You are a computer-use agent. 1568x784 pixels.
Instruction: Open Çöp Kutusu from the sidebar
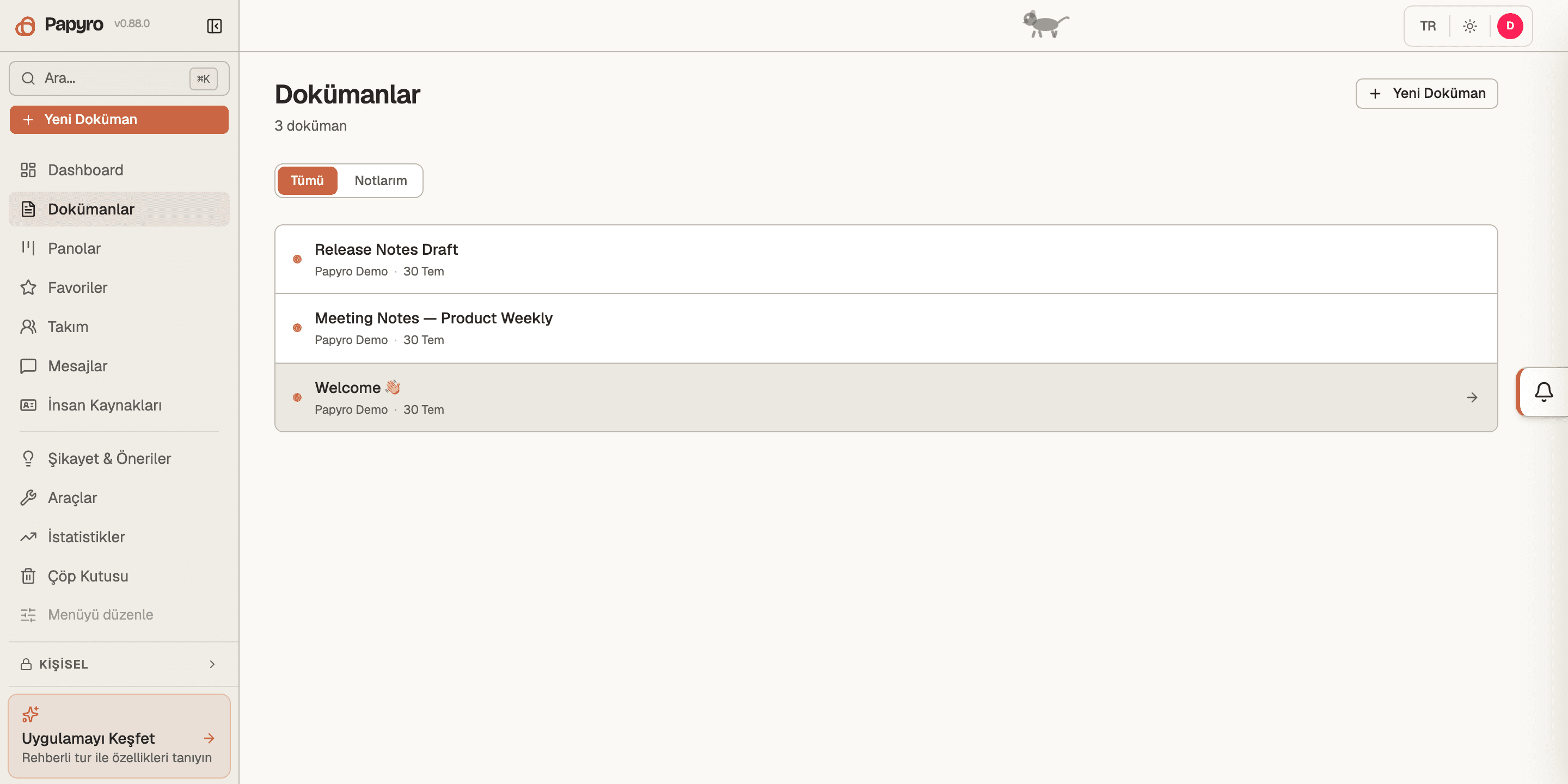point(119,576)
